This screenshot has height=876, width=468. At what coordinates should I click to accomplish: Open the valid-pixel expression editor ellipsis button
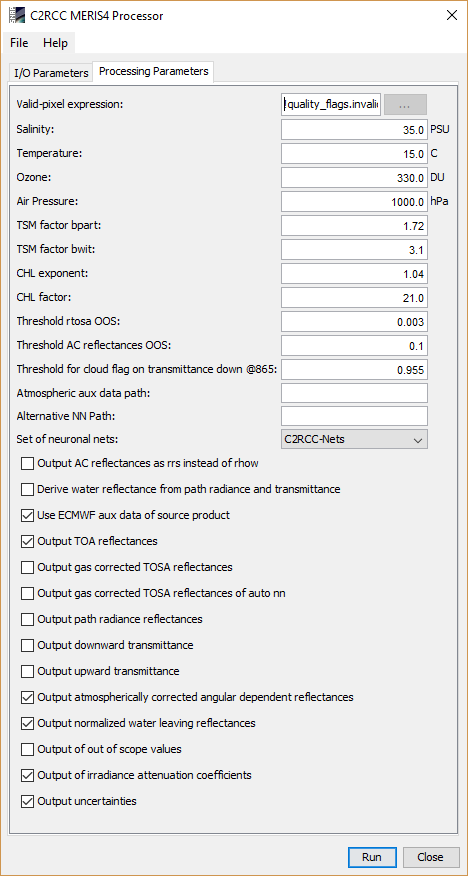406,104
